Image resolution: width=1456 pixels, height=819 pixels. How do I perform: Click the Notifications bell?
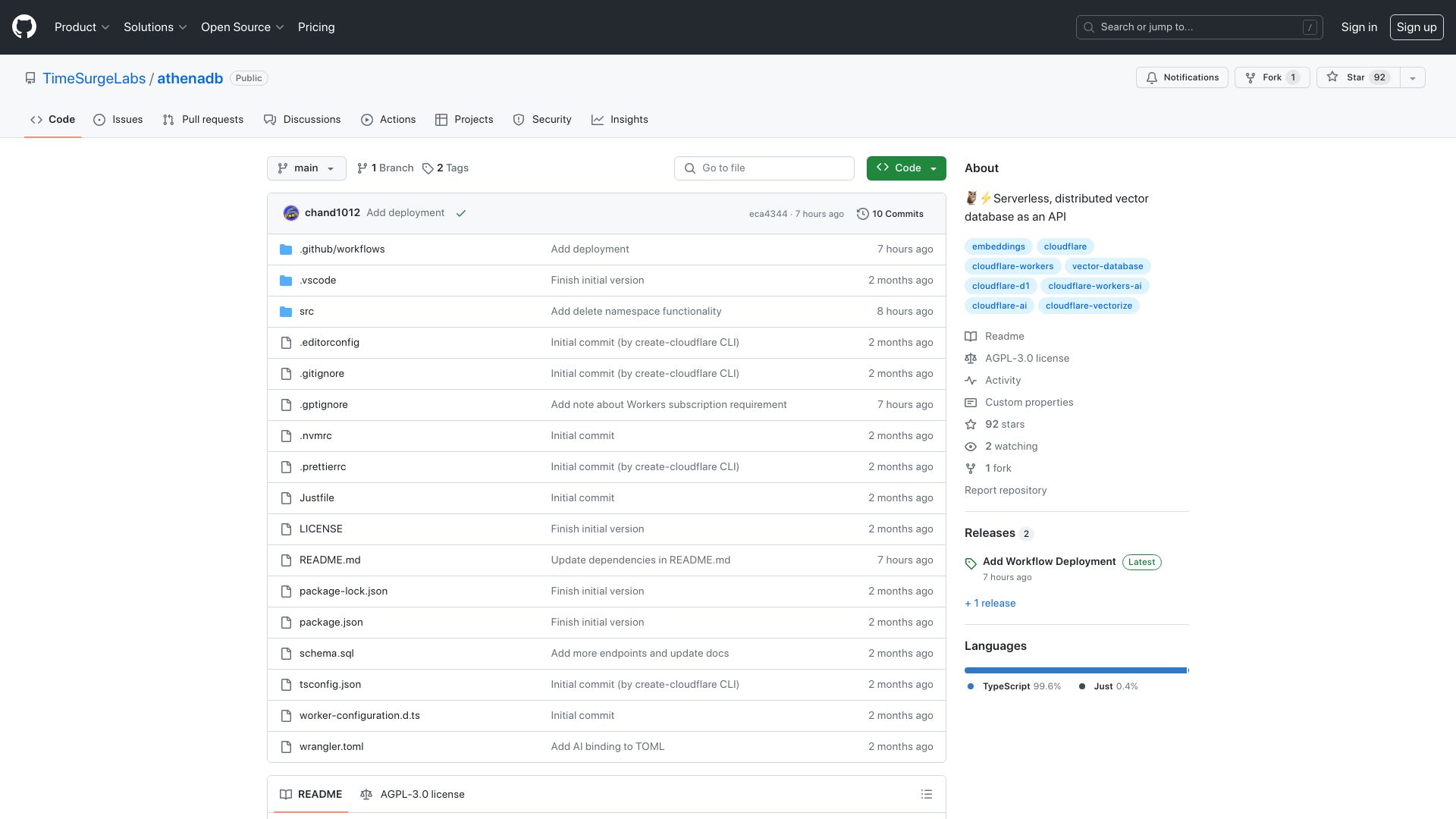[x=1181, y=77]
